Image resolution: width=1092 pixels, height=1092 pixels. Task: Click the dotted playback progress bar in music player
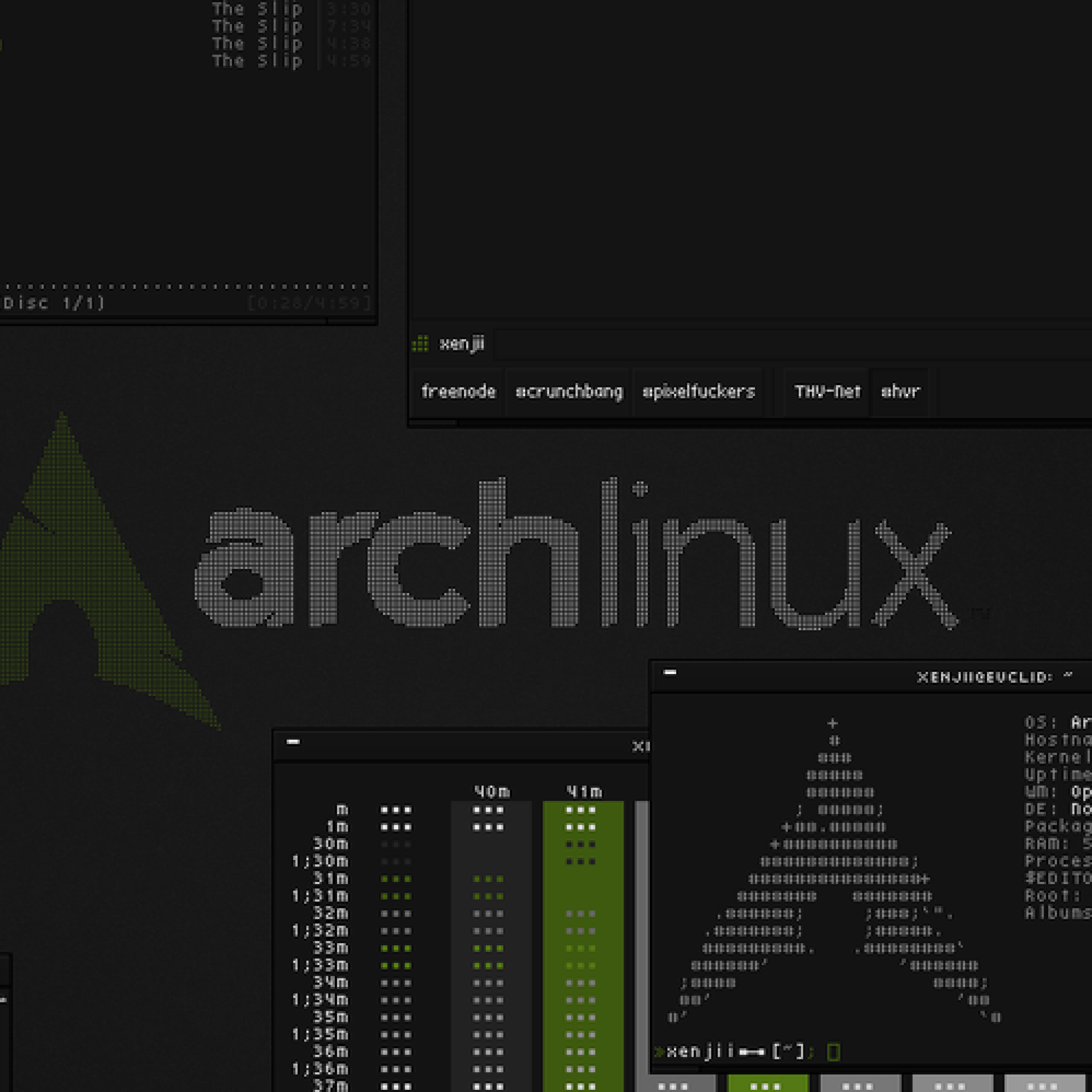[x=186, y=286]
